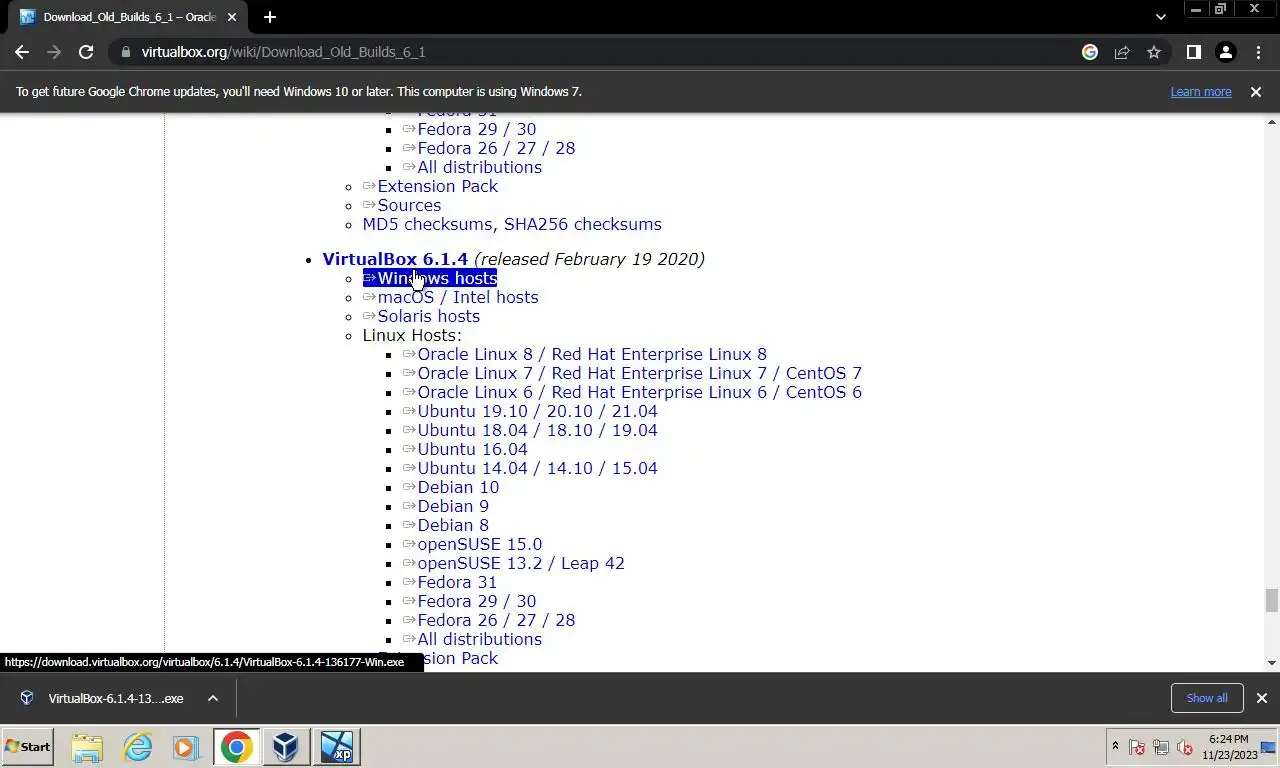Image resolution: width=1280 pixels, height=768 pixels.
Task: Show hidden system tray icons
Action: point(1115,747)
